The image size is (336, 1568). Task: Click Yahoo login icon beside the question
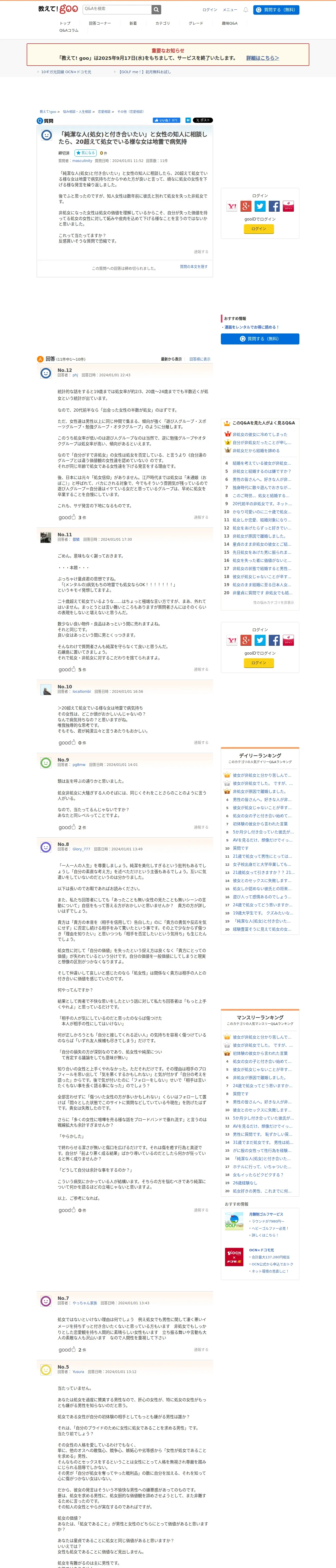pos(232,206)
